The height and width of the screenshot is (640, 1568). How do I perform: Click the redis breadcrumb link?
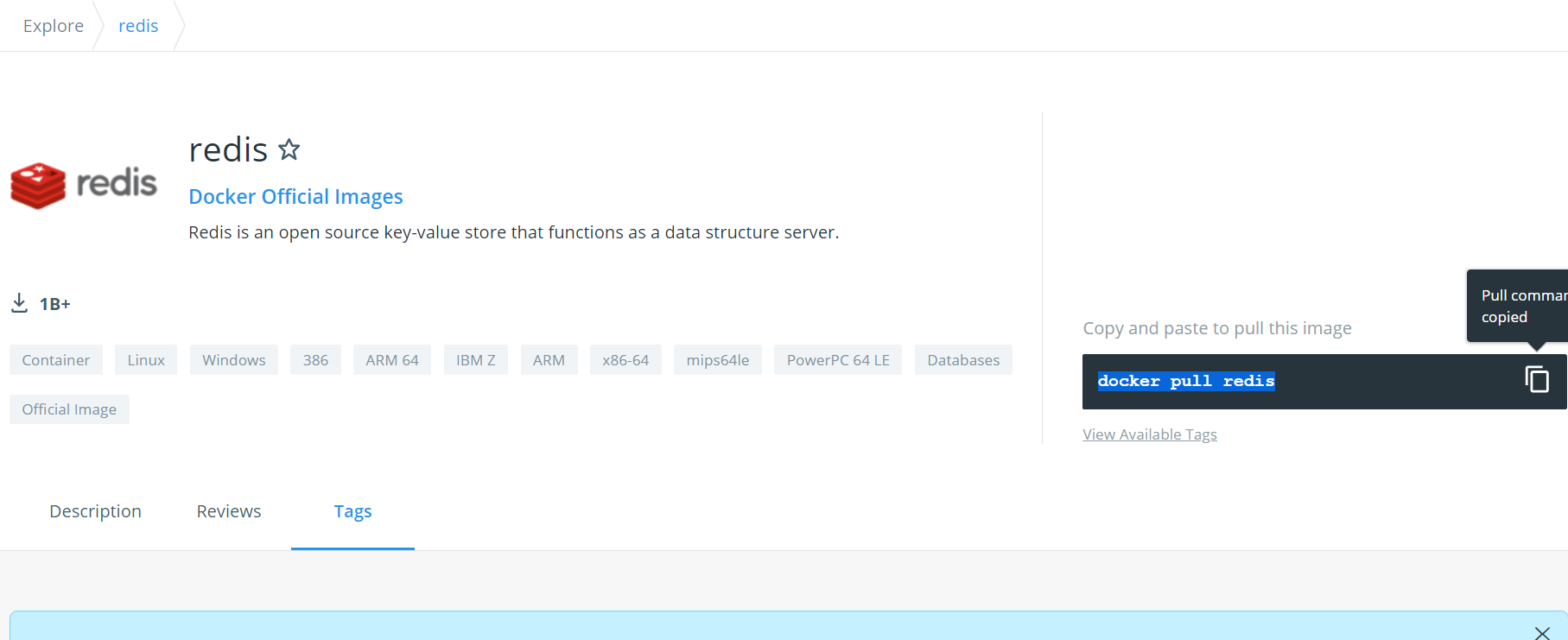138,26
